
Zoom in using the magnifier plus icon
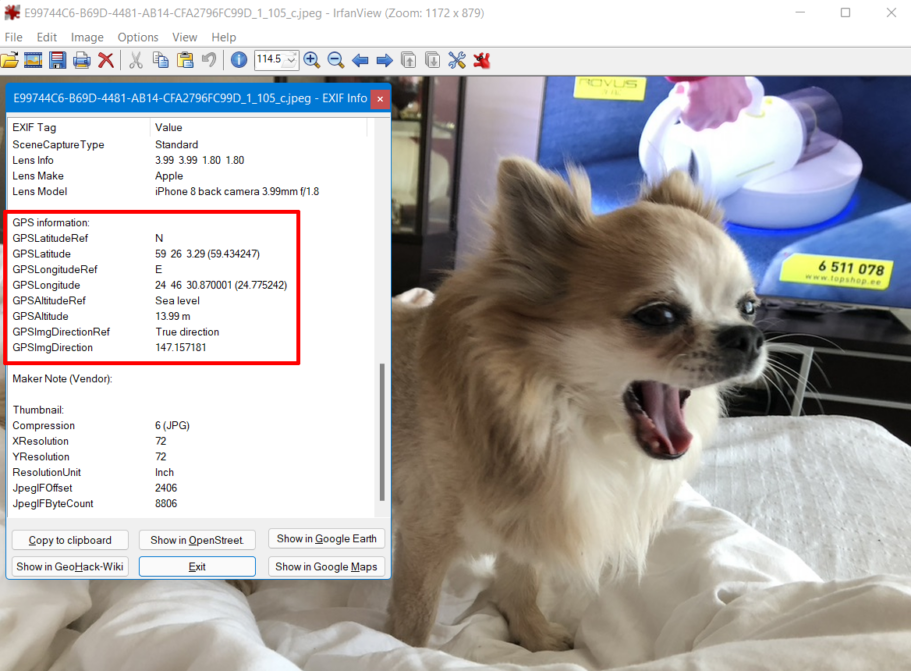312,60
